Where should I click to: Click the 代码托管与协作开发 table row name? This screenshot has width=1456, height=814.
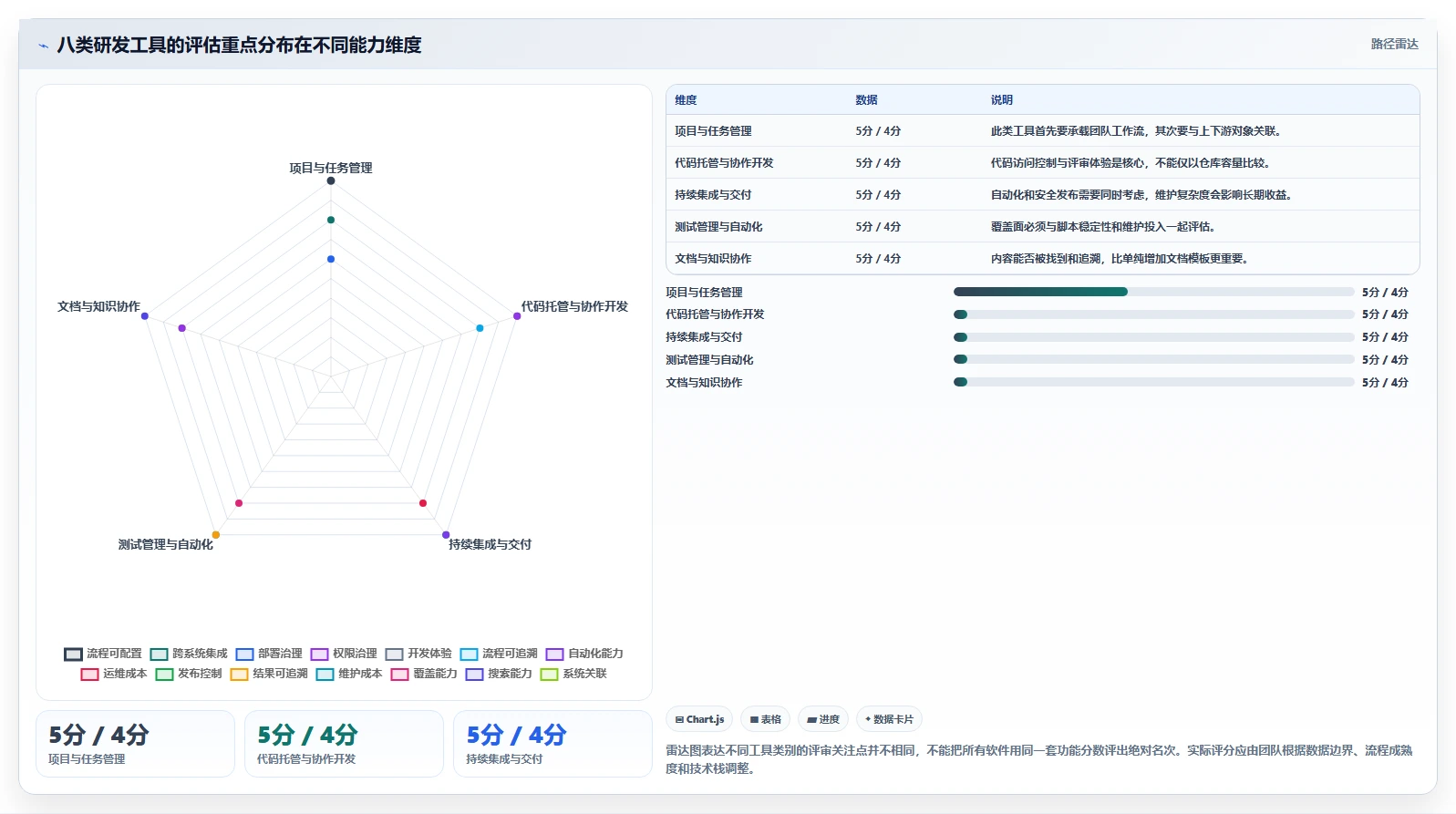coord(724,163)
